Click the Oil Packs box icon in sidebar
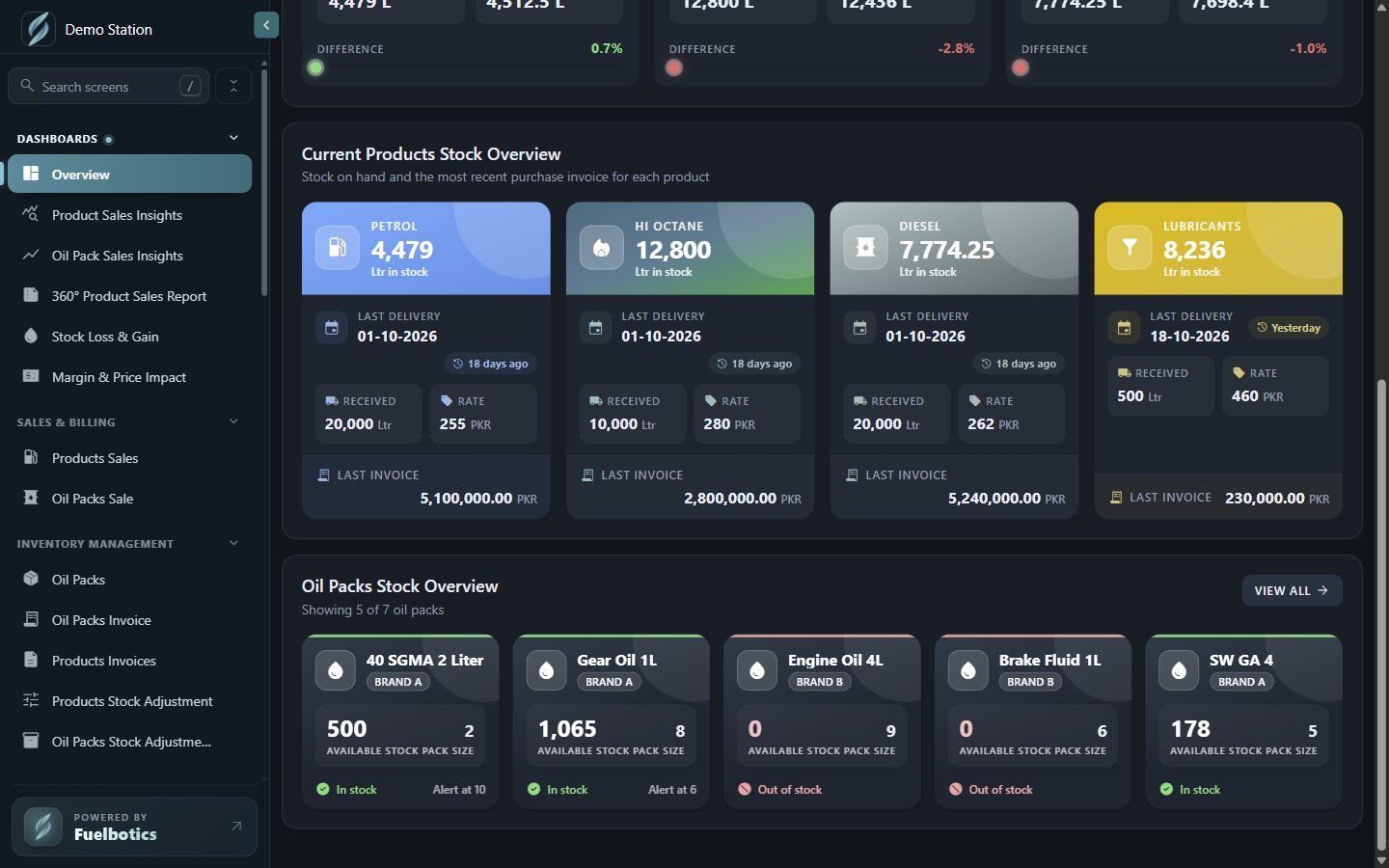The image size is (1389, 868). point(31,579)
